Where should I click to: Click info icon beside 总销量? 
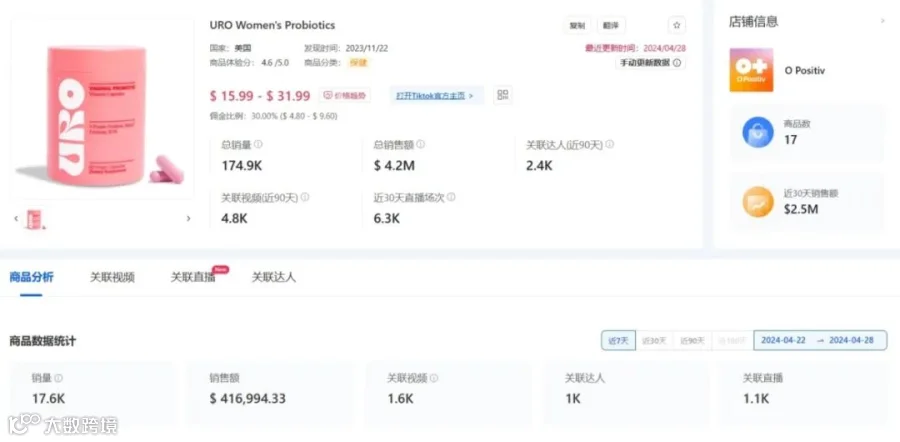258,145
